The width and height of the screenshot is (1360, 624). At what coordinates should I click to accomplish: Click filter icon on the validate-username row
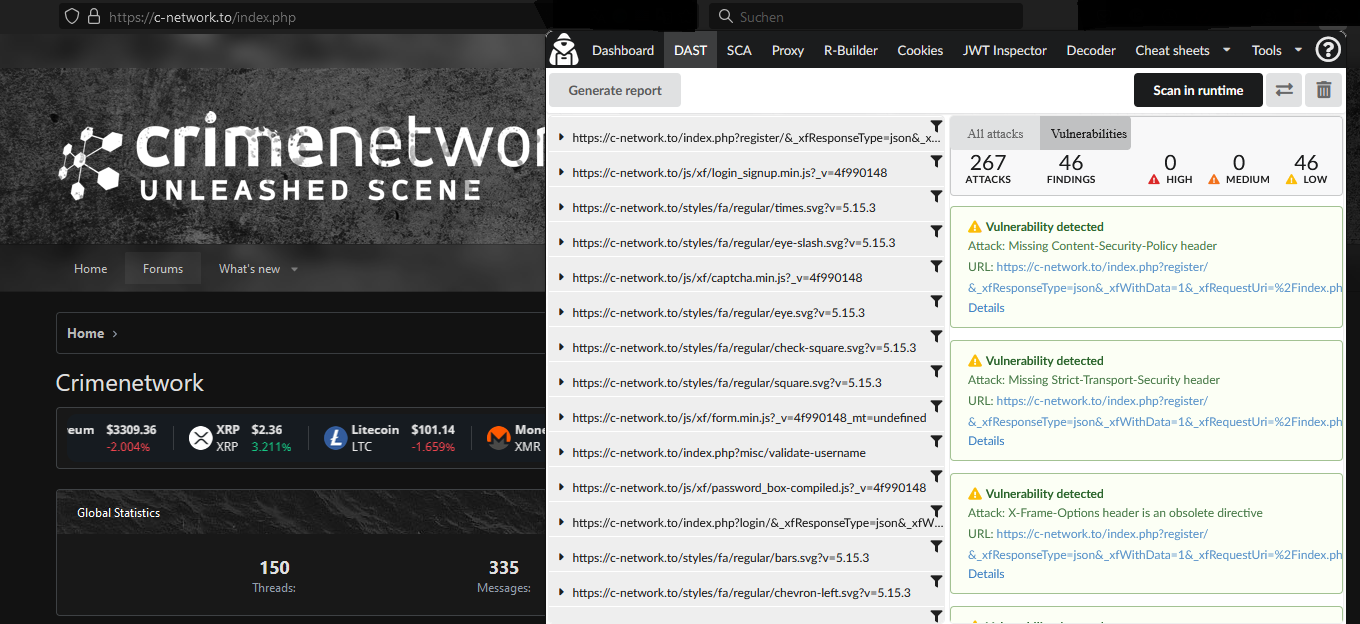[936, 441]
